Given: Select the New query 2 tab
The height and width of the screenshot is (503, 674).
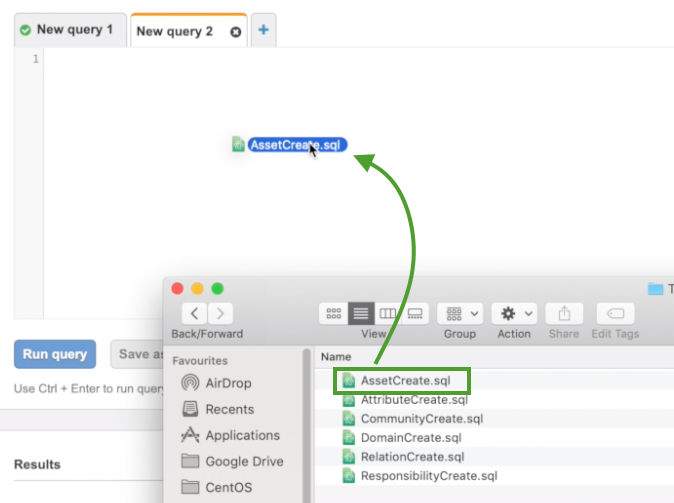Looking at the screenshot, I should [175, 31].
